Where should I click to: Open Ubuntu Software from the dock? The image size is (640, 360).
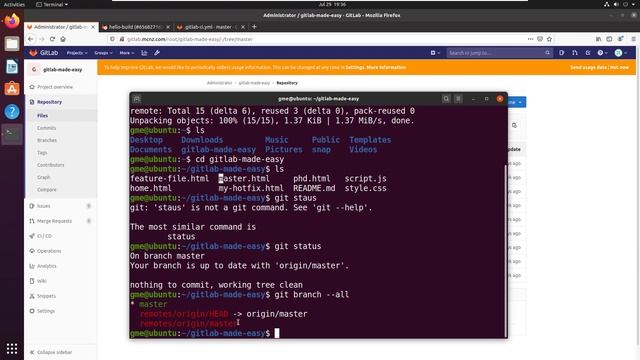pyautogui.click(x=12, y=89)
